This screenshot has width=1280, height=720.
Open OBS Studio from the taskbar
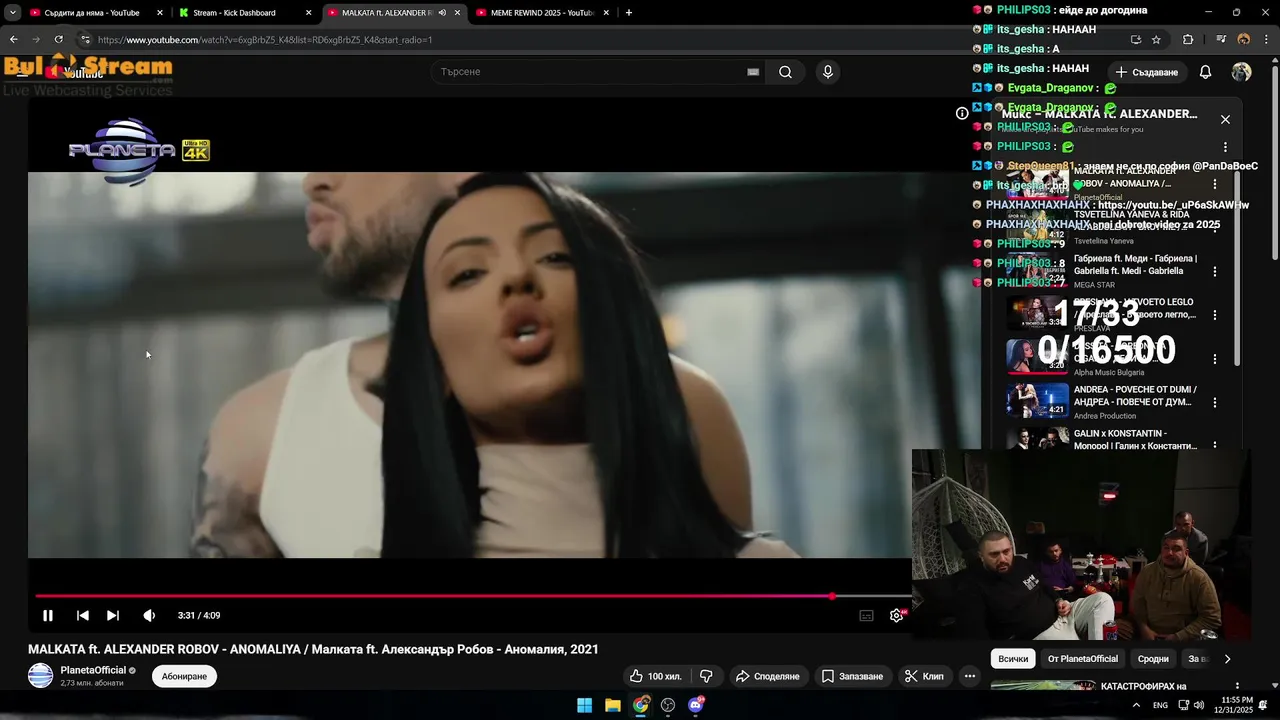click(668, 705)
